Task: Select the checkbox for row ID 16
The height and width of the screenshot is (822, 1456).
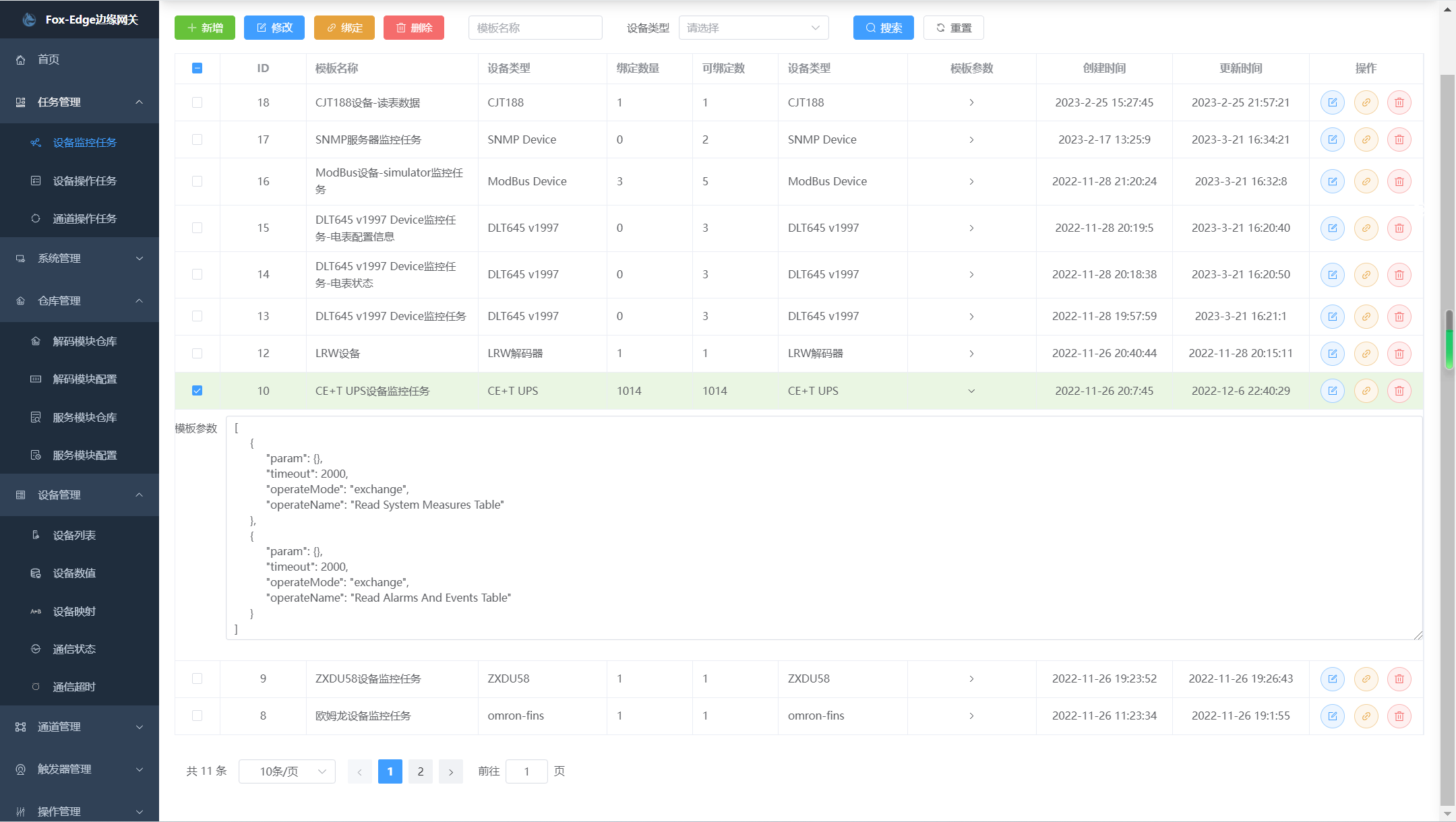Action: [x=197, y=181]
